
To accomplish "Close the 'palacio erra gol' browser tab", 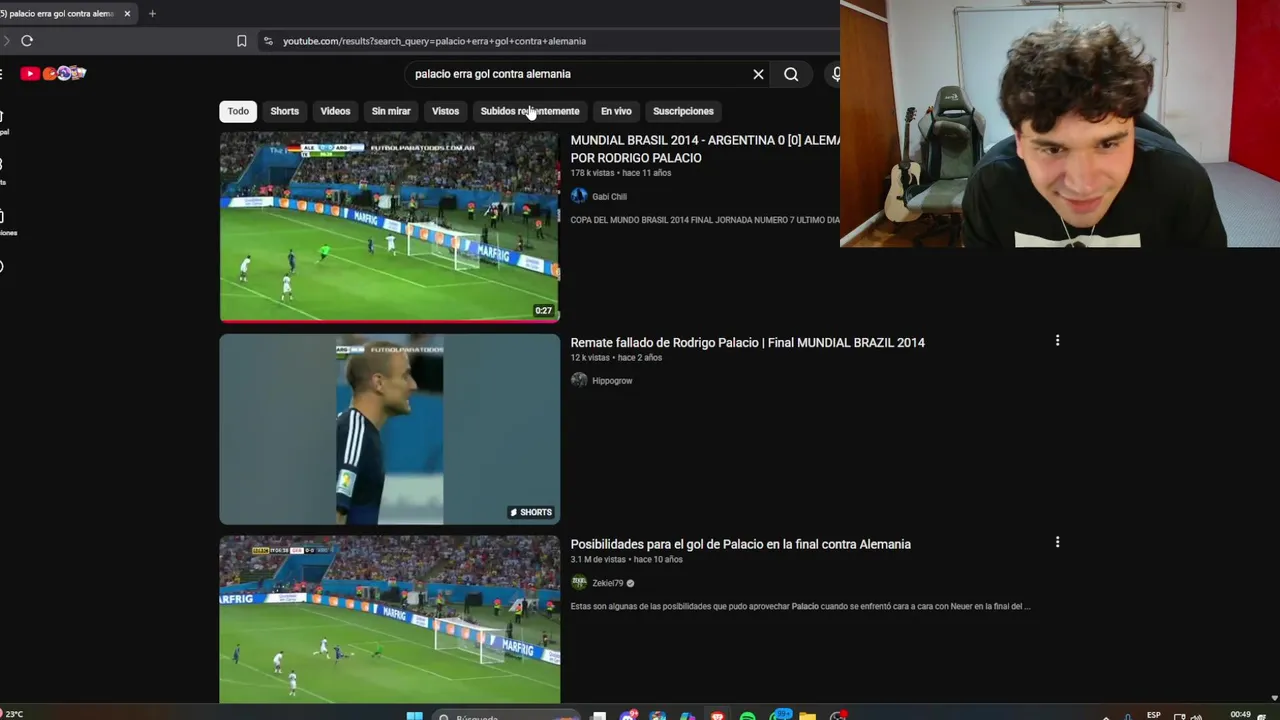I will (x=127, y=14).
